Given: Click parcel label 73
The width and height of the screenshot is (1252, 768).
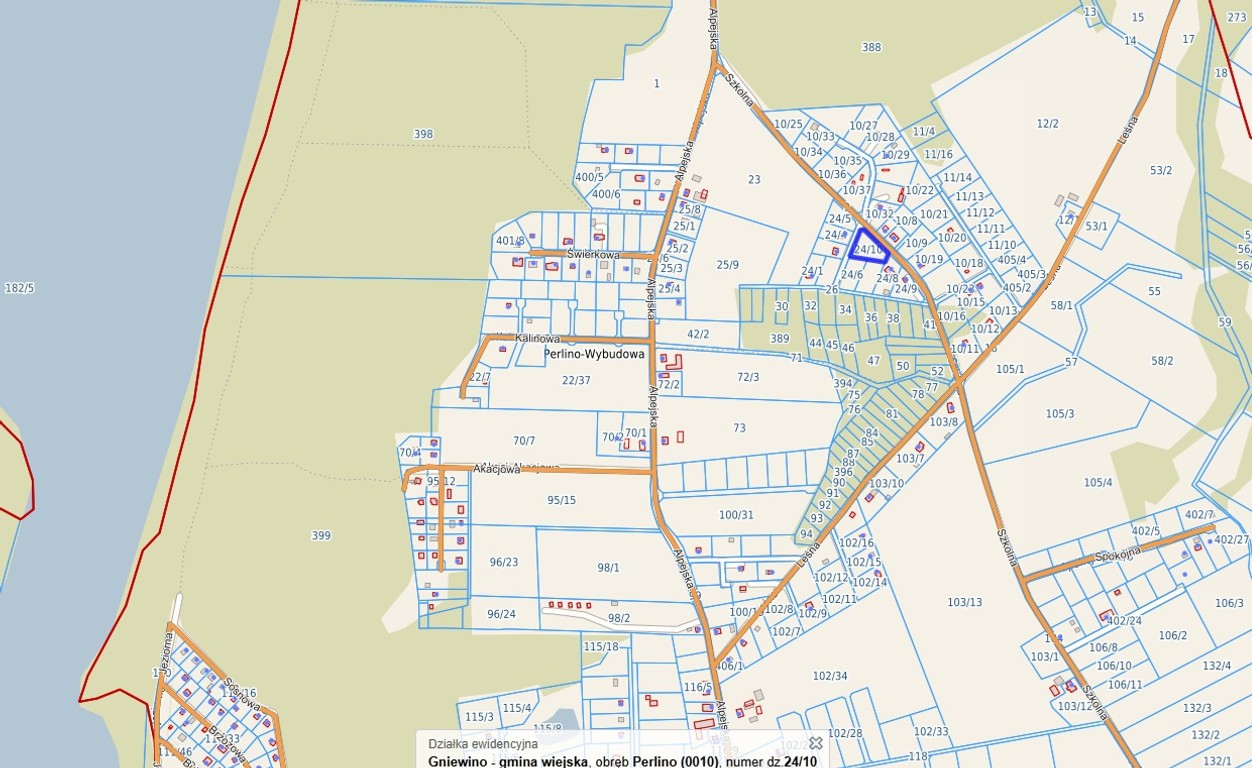Looking at the screenshot, I should 739,428.
